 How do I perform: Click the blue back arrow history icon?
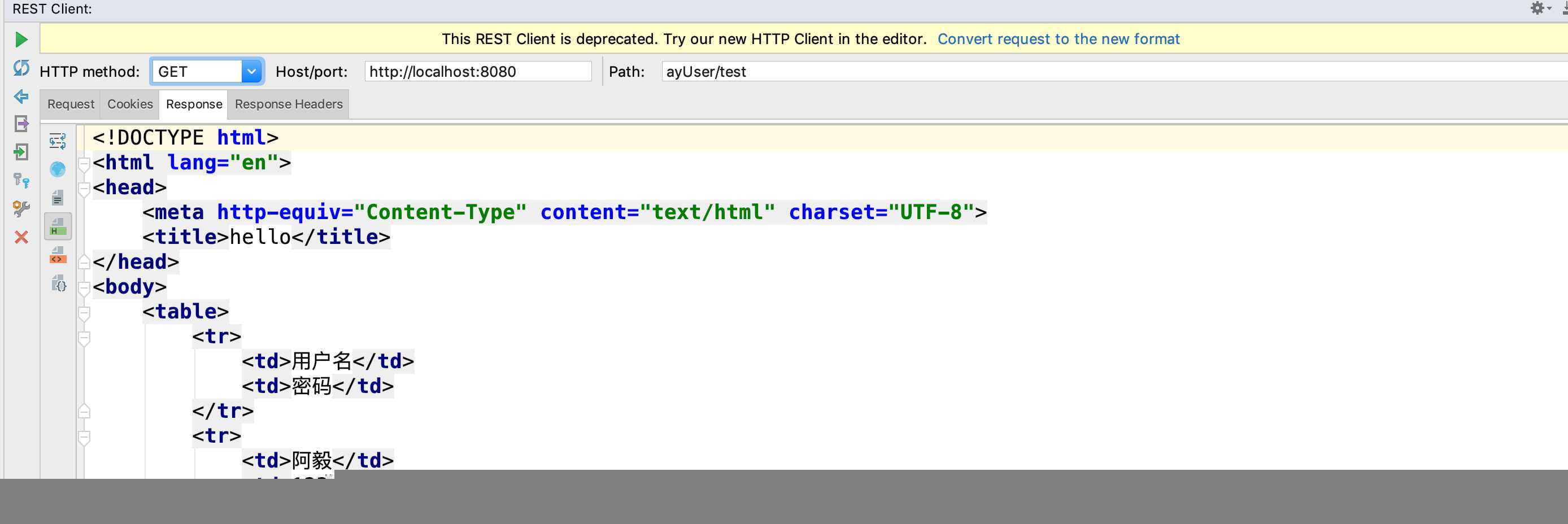coord(21,96)
